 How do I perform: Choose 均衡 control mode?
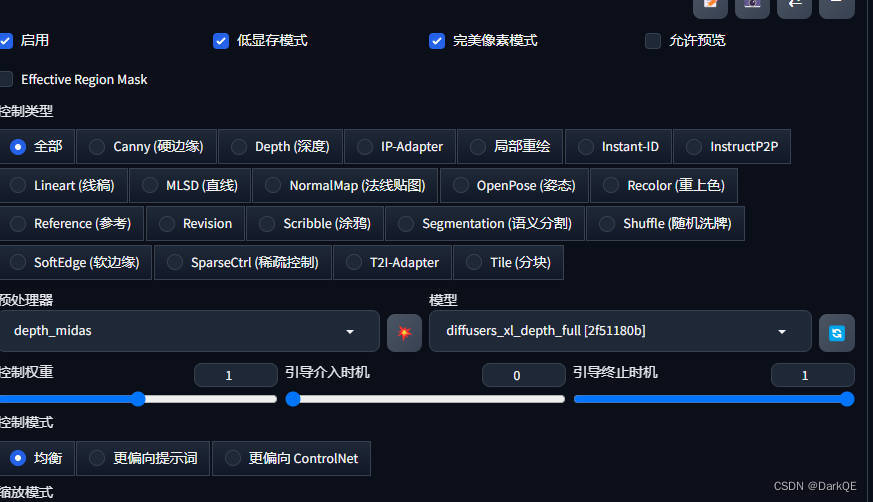pyautogui.click(x=37, y=458)
